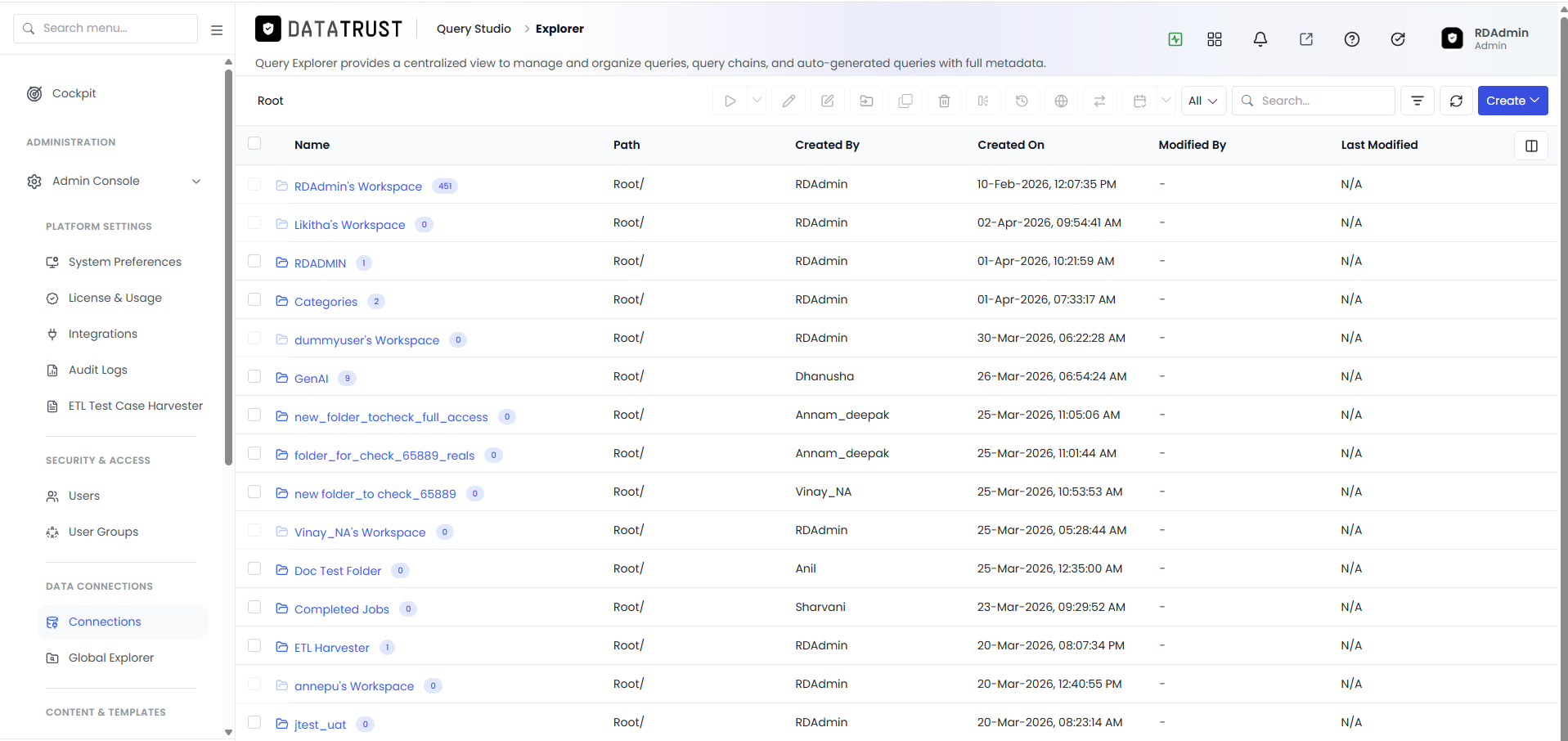Open the RDAdmin profile menu
Screen dimensions: 1568x741
1486,38
